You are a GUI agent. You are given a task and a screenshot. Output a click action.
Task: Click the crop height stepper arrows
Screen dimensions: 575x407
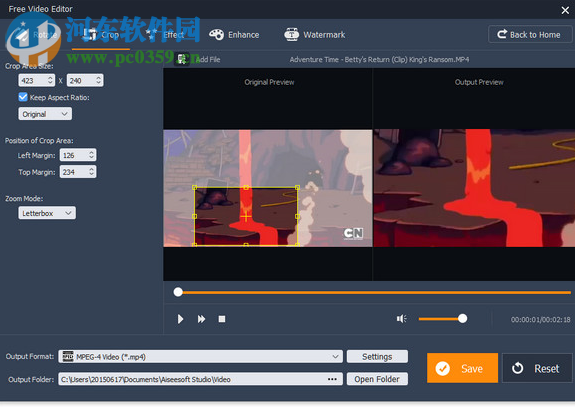[x=99, y=80]
